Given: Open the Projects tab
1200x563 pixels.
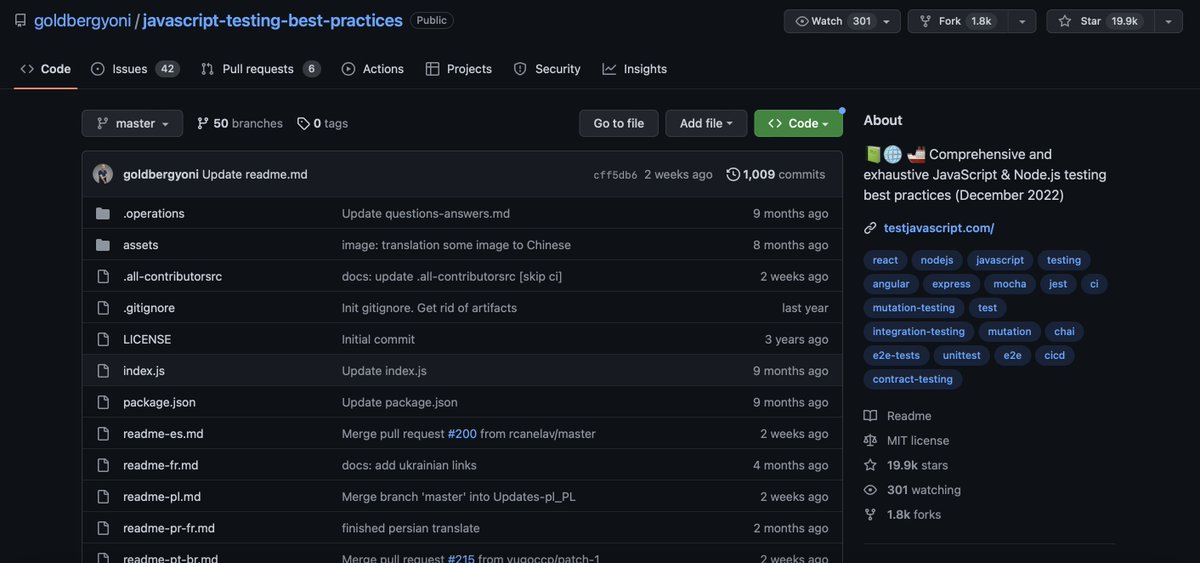Looking at the screenshot, I should (x=458, y=69).
